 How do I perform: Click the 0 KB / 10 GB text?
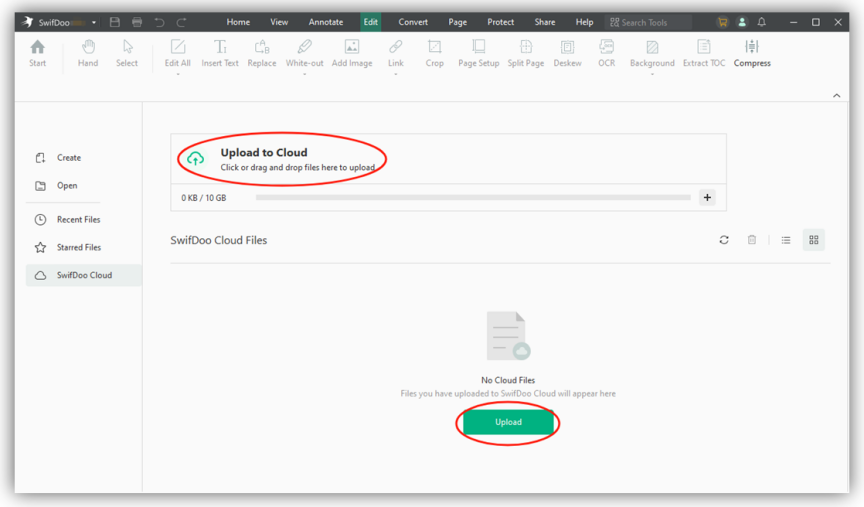point(203,198)
